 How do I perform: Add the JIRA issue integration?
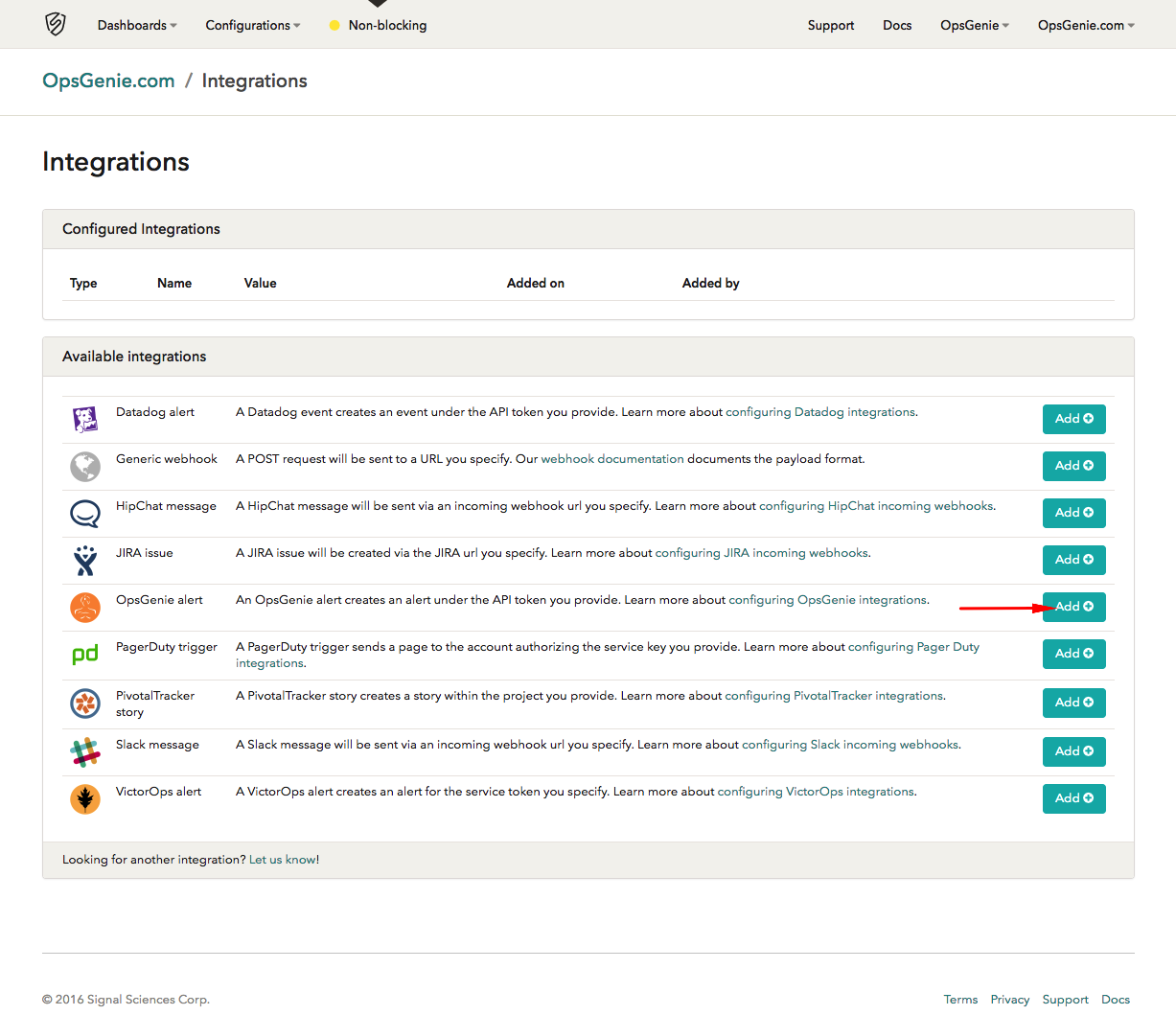1074,560
